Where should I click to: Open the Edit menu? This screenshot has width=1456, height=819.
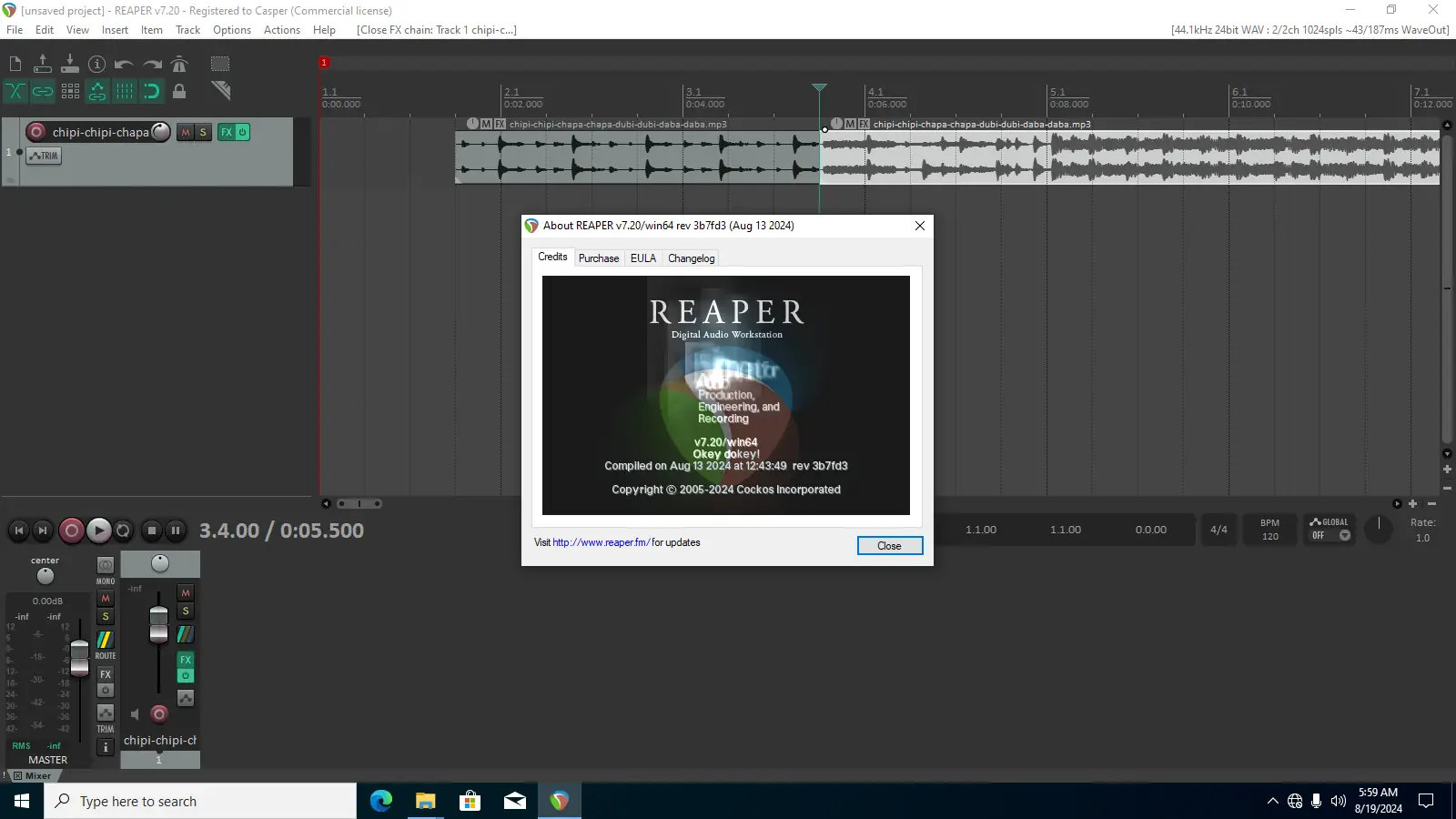[45, 30]
